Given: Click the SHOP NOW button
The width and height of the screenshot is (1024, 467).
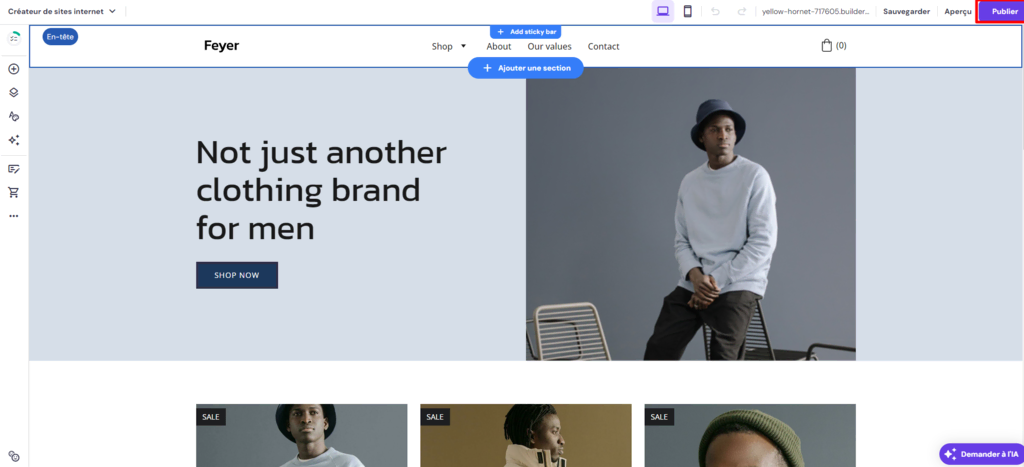Looking at the screenshot, I should [237, 275].
